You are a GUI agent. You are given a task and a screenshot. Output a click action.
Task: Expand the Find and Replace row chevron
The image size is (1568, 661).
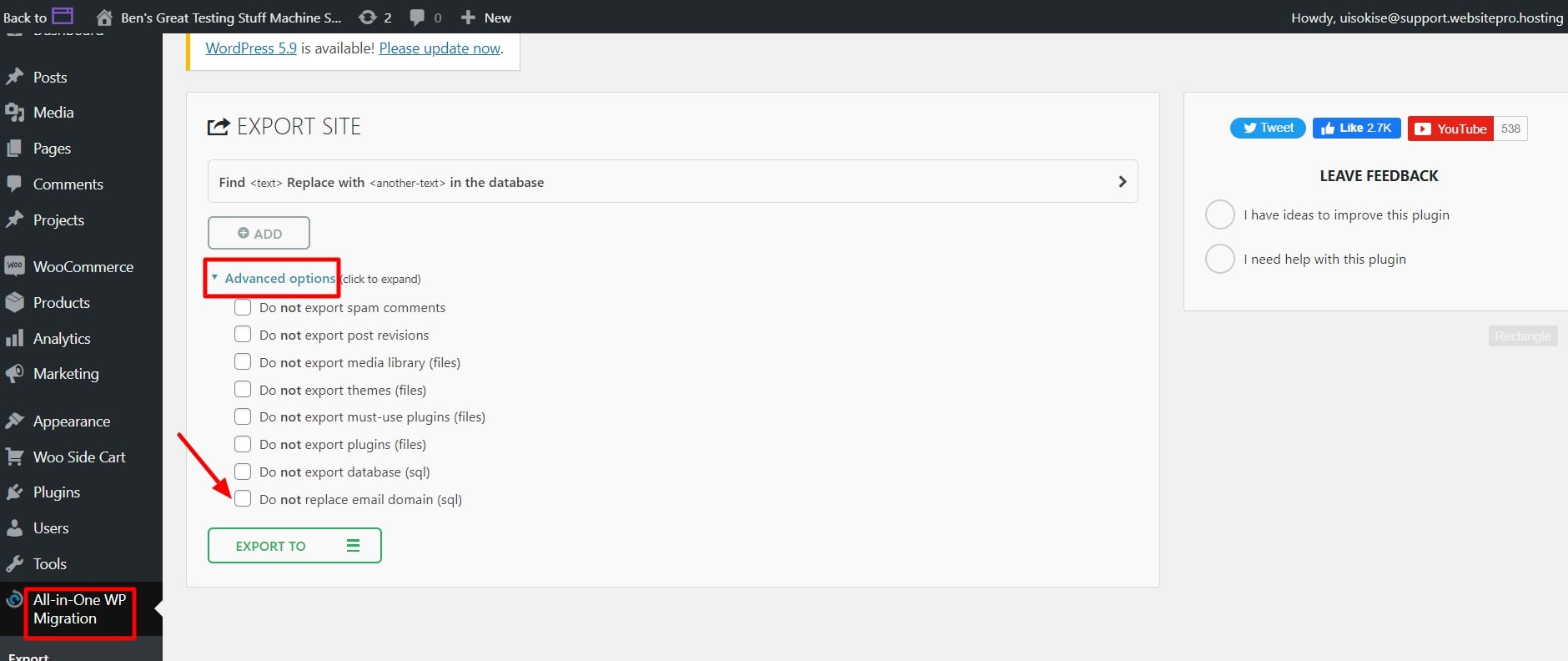(x=1122, y=182)
